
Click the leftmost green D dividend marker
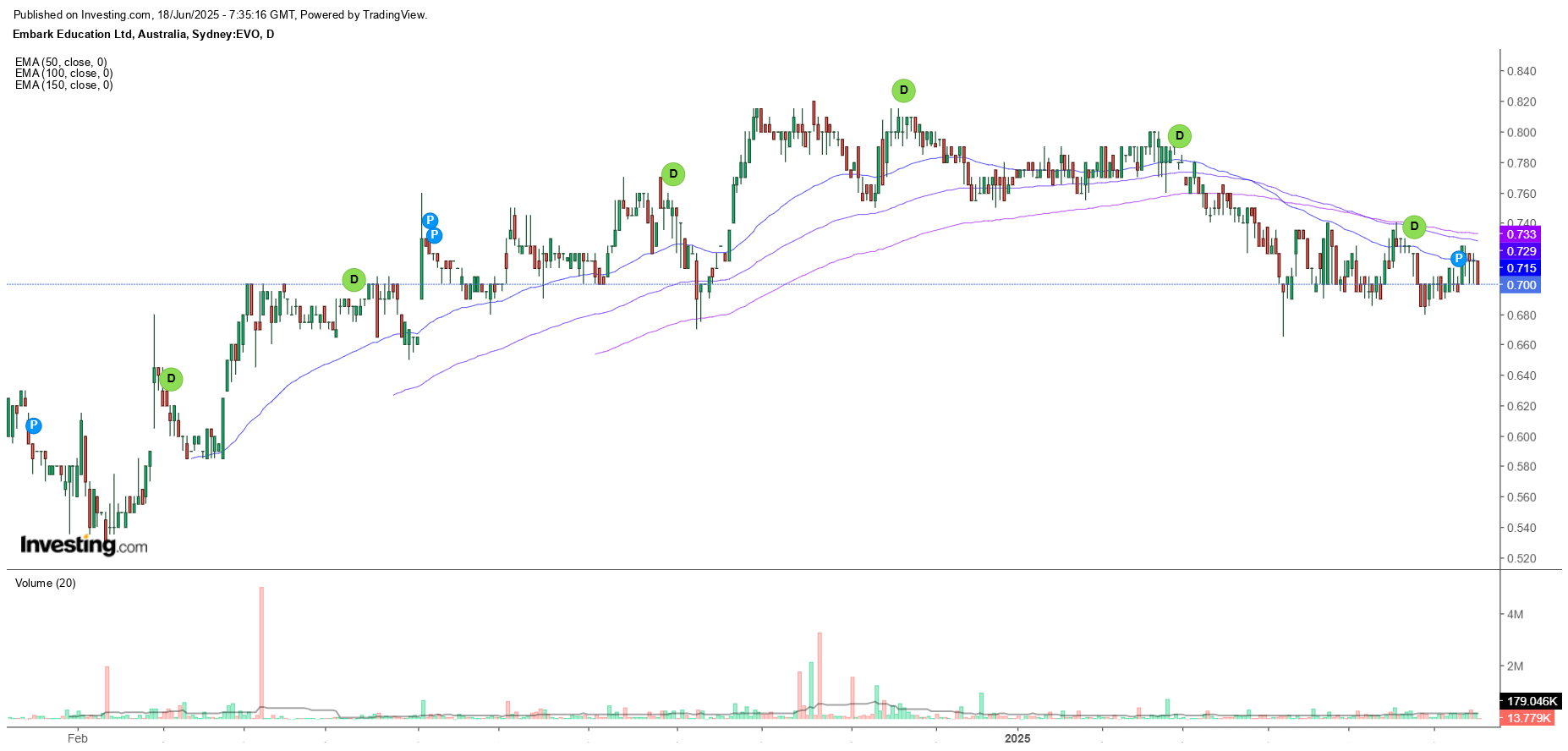point(171,379)
